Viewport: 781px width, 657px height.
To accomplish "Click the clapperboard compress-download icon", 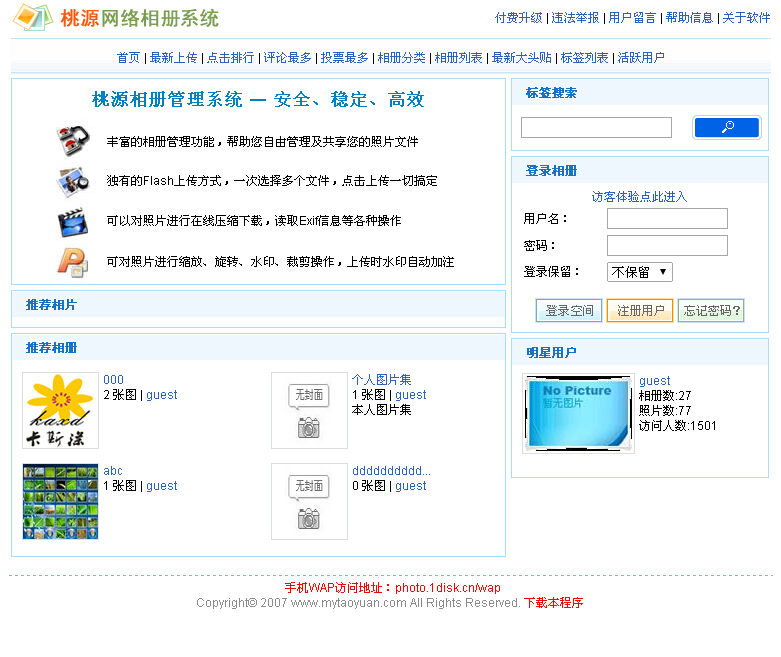I will click(73, 222).
